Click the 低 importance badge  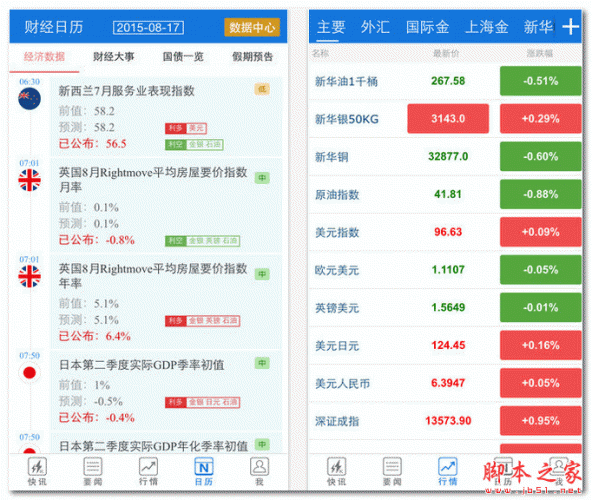(262, 90)
